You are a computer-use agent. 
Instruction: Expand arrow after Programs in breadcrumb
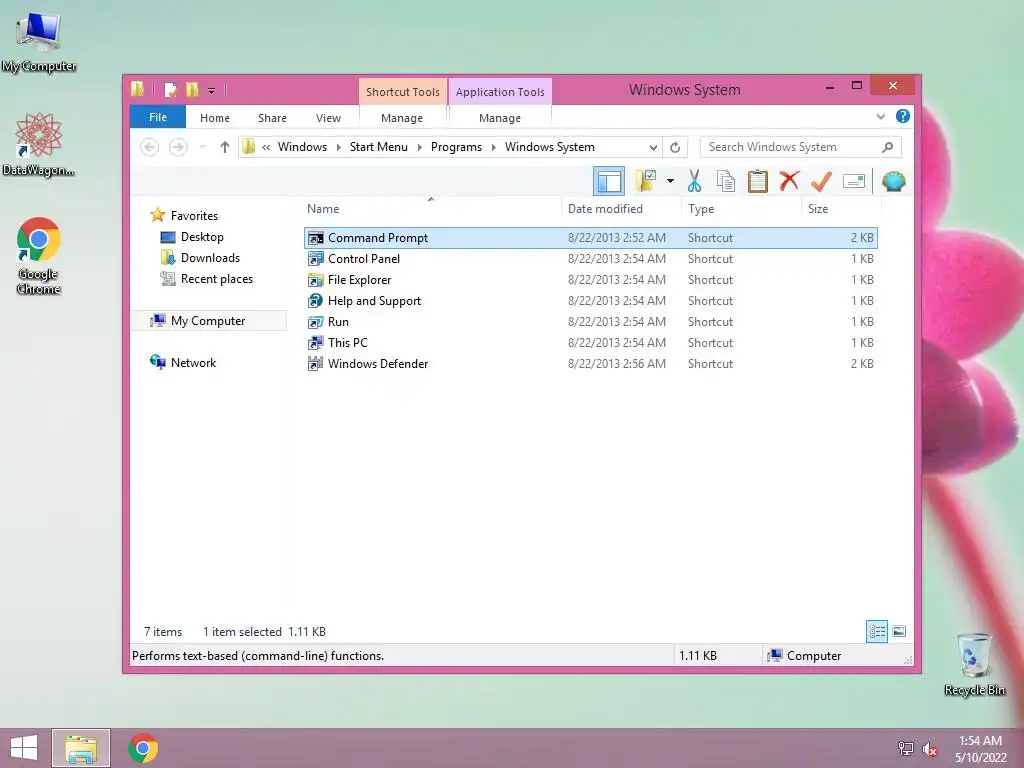[493, 148]
